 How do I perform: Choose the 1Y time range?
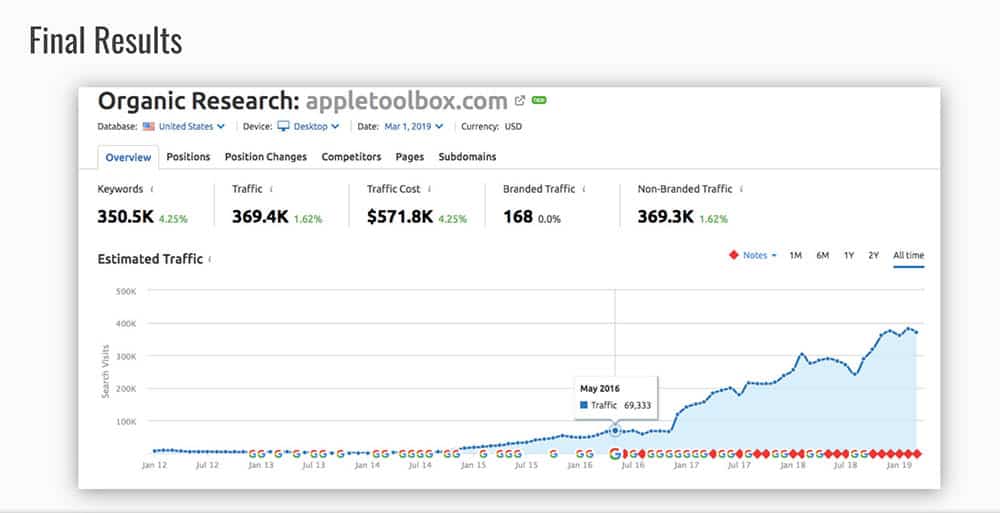(849, 255)
